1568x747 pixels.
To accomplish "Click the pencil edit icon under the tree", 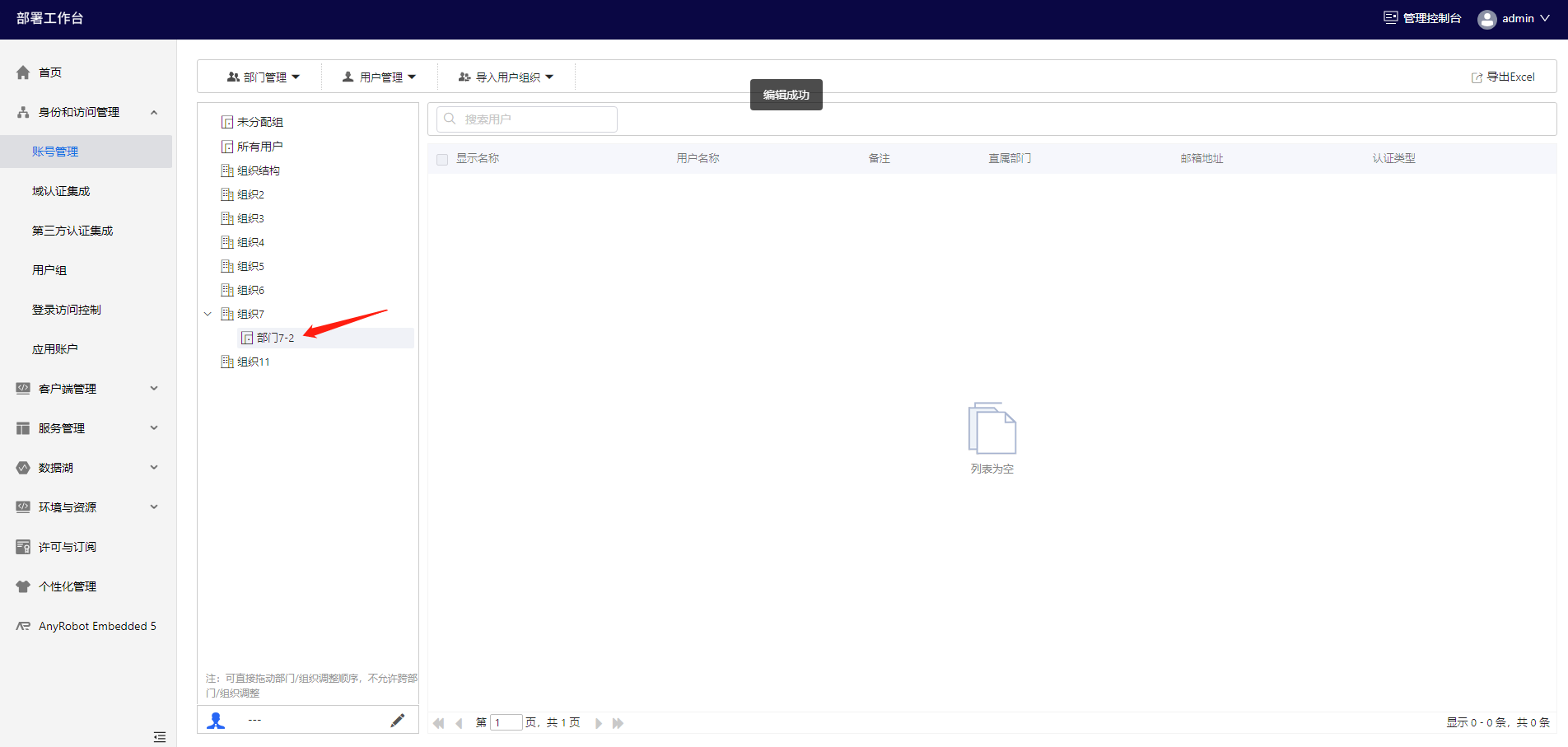I will pos(398,721).
